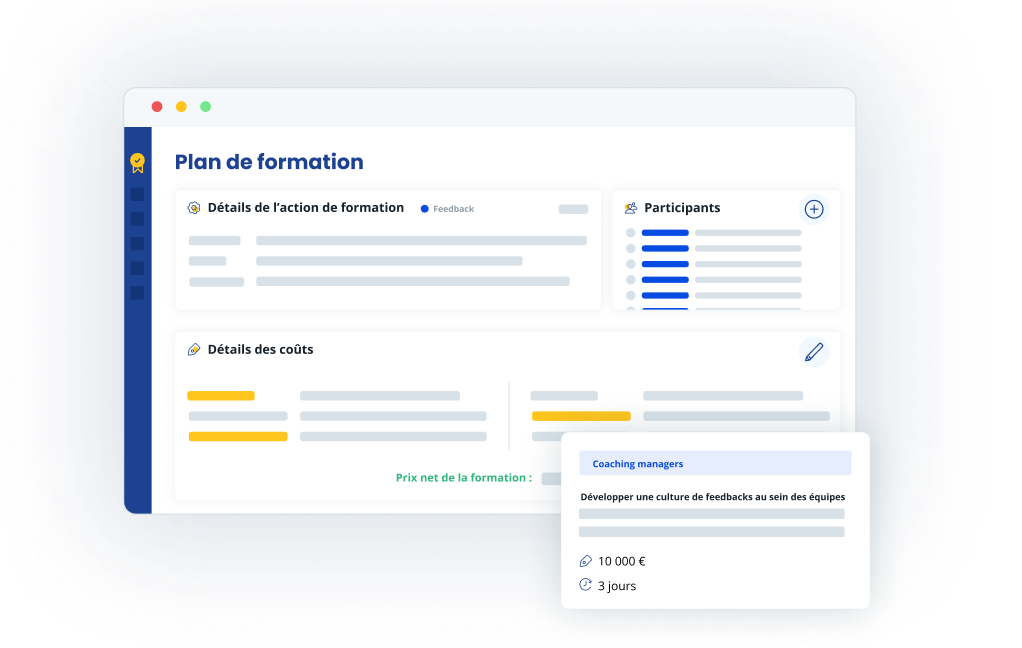Click the Détails de l'action de formation title

[x=306, y=208]
